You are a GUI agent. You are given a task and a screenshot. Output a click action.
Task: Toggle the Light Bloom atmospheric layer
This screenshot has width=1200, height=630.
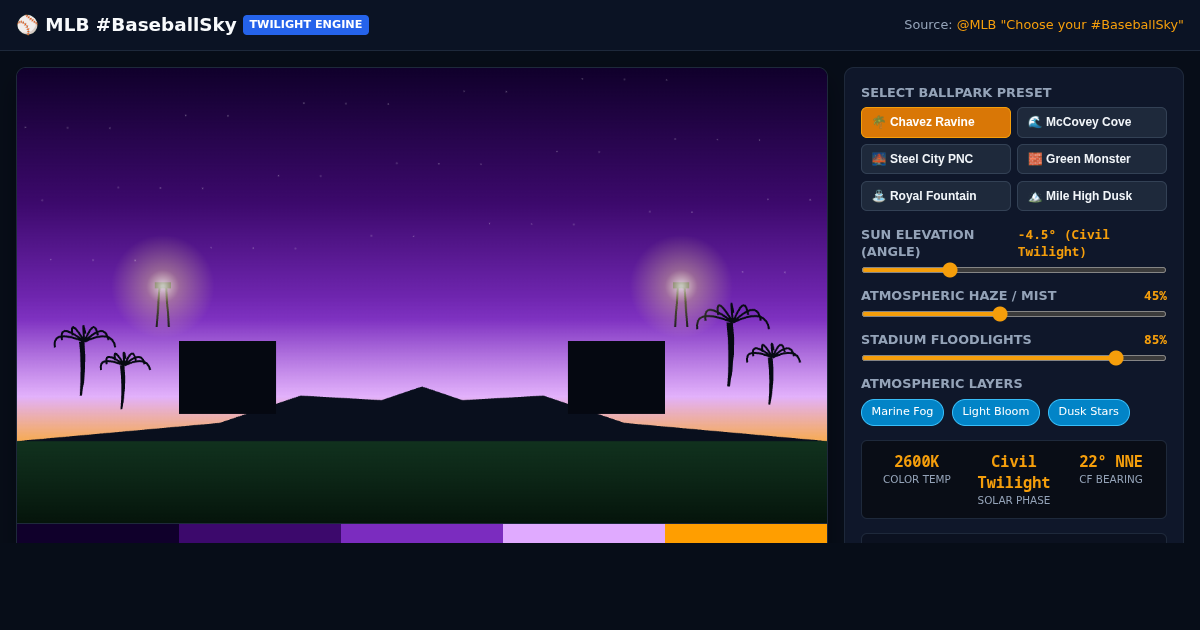tap(996, 412)
